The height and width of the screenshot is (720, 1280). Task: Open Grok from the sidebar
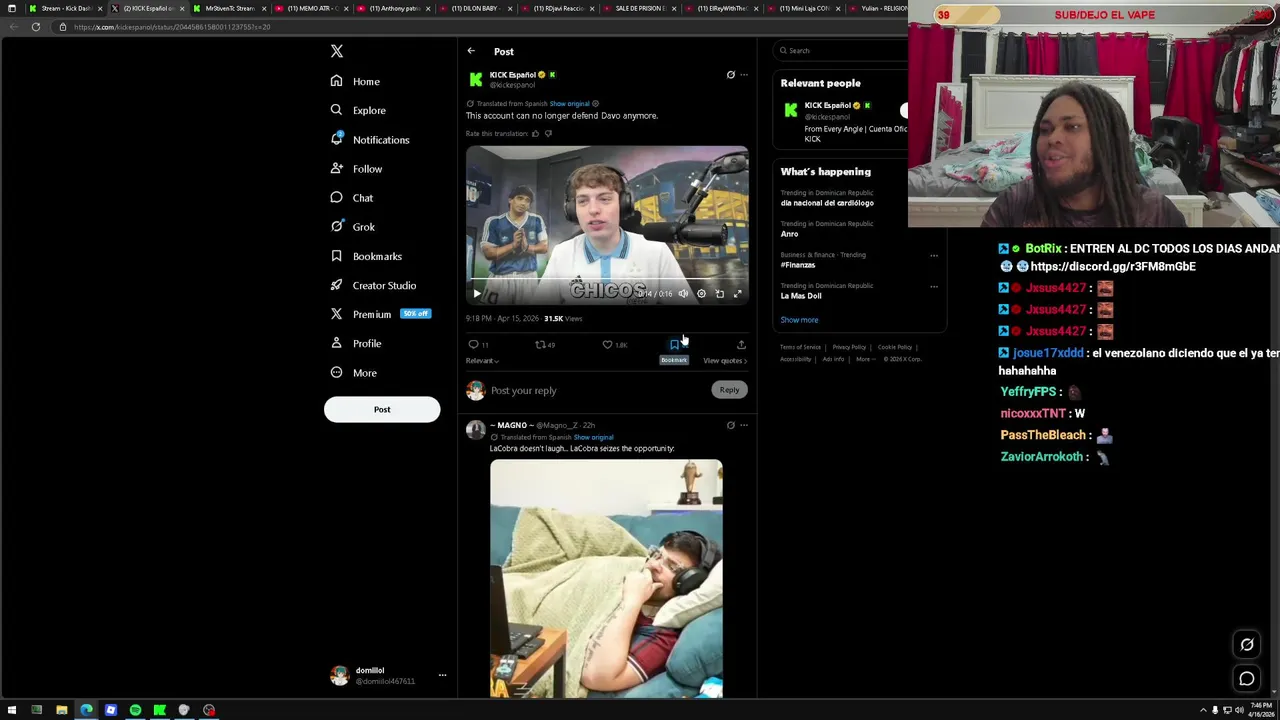click(x=352, y=227)
